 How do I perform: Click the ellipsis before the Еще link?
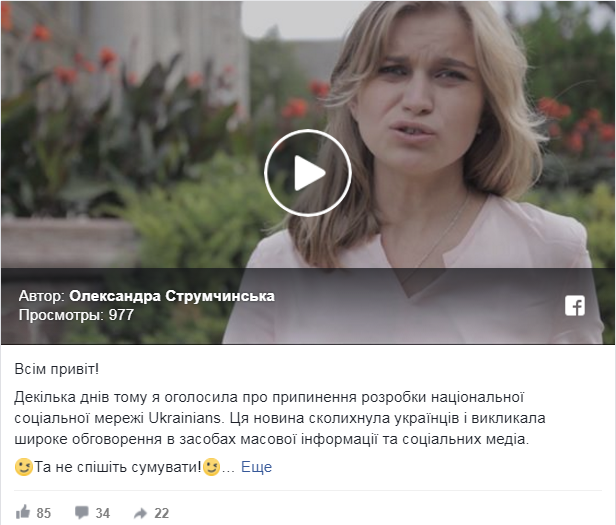(228, 468)
